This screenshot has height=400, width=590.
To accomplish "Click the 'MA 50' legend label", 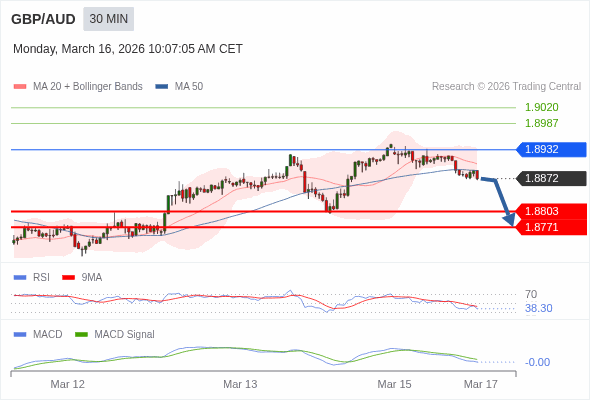I will (189, 87).
